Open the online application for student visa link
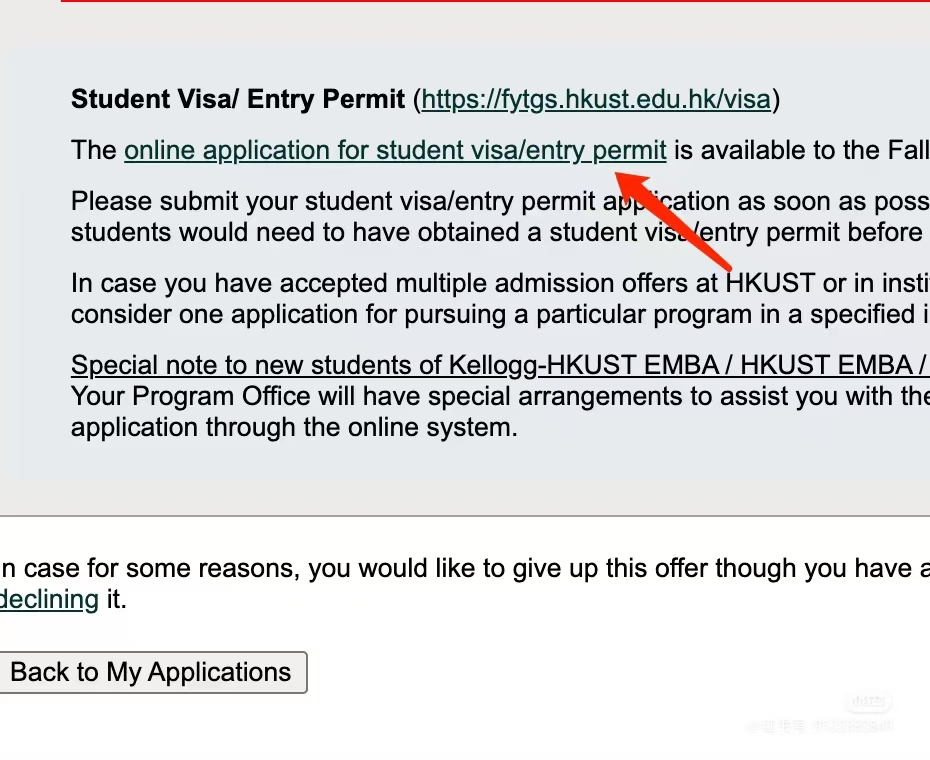This screenshot has width=930, height=760. pos(395,151)
